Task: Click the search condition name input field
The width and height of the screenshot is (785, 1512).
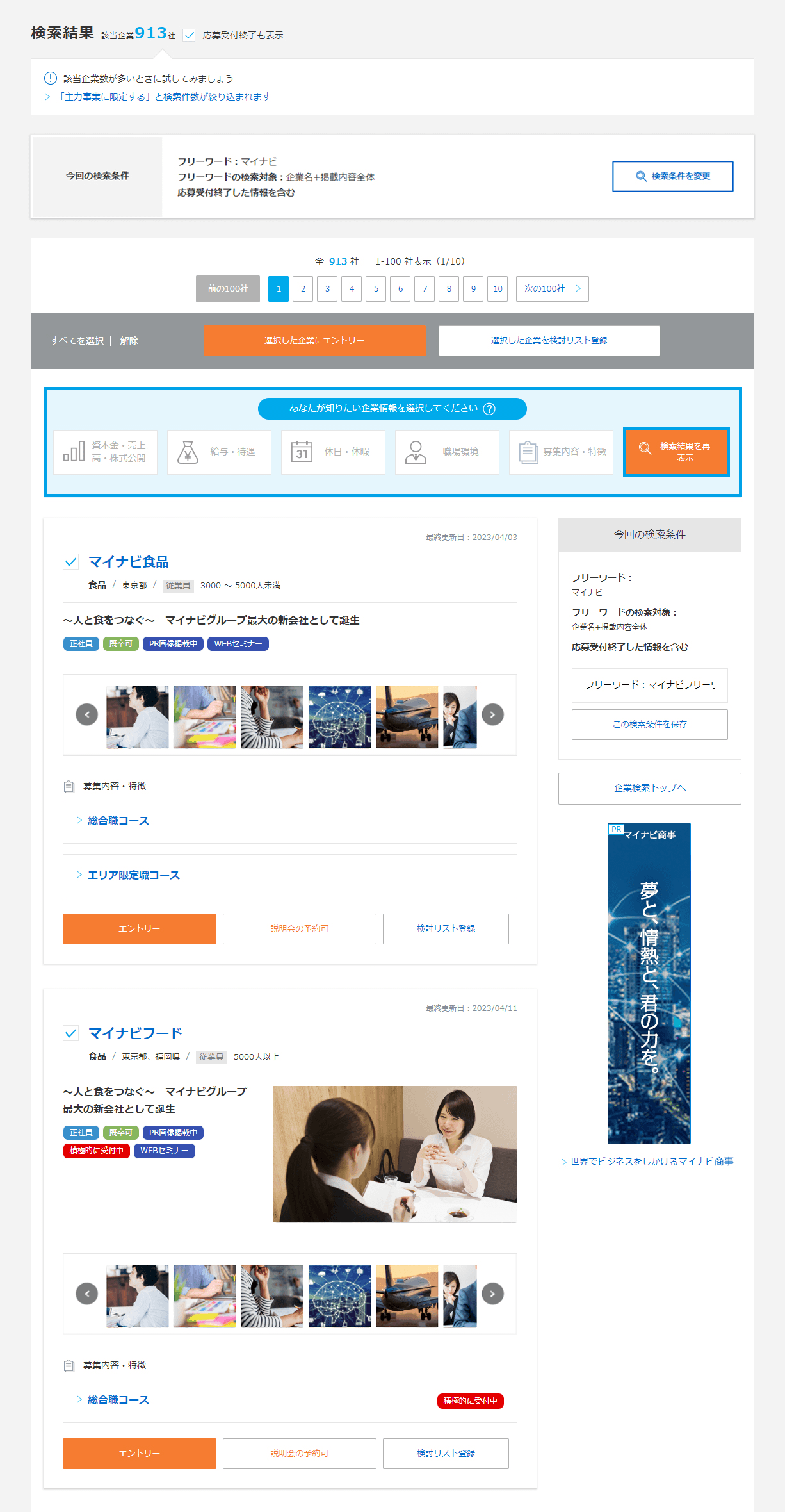Action: coord(650,686)
